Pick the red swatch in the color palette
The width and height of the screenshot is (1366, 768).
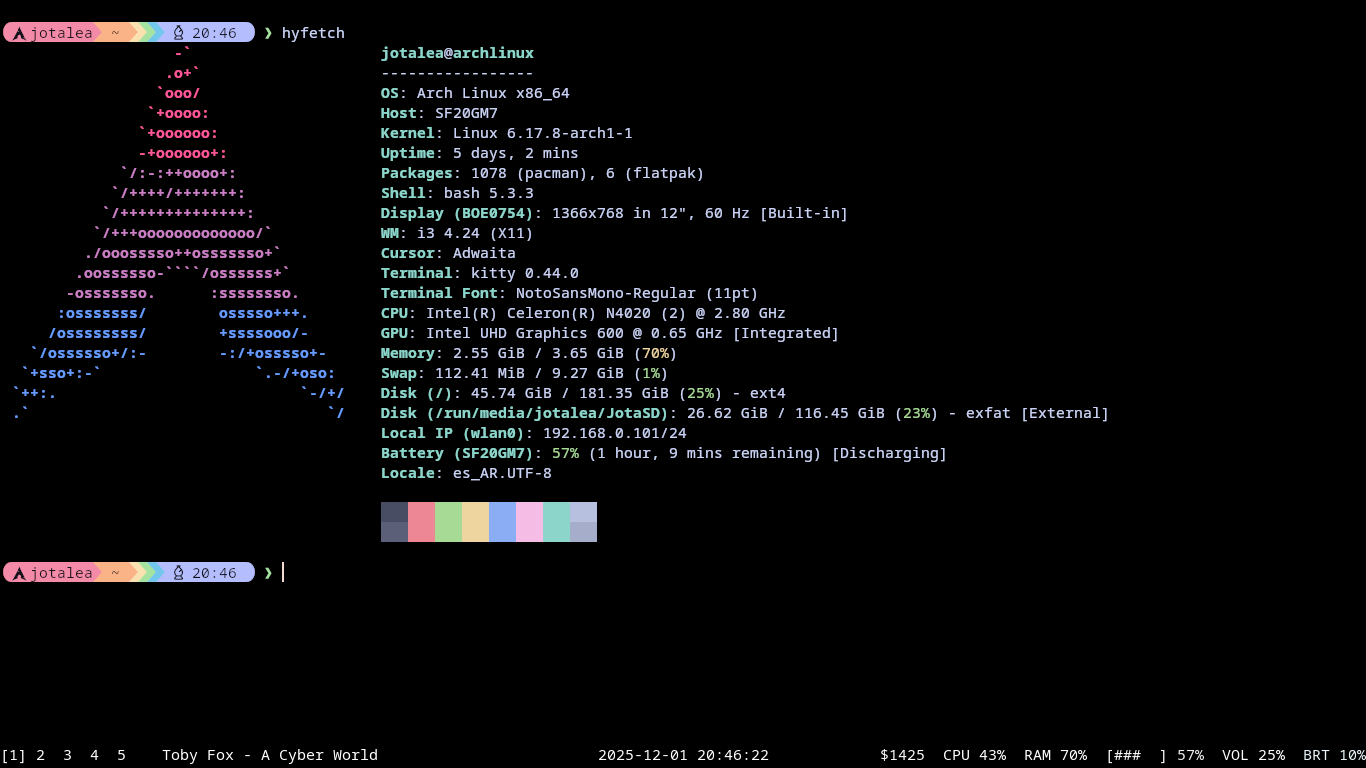tap(421, 522)
